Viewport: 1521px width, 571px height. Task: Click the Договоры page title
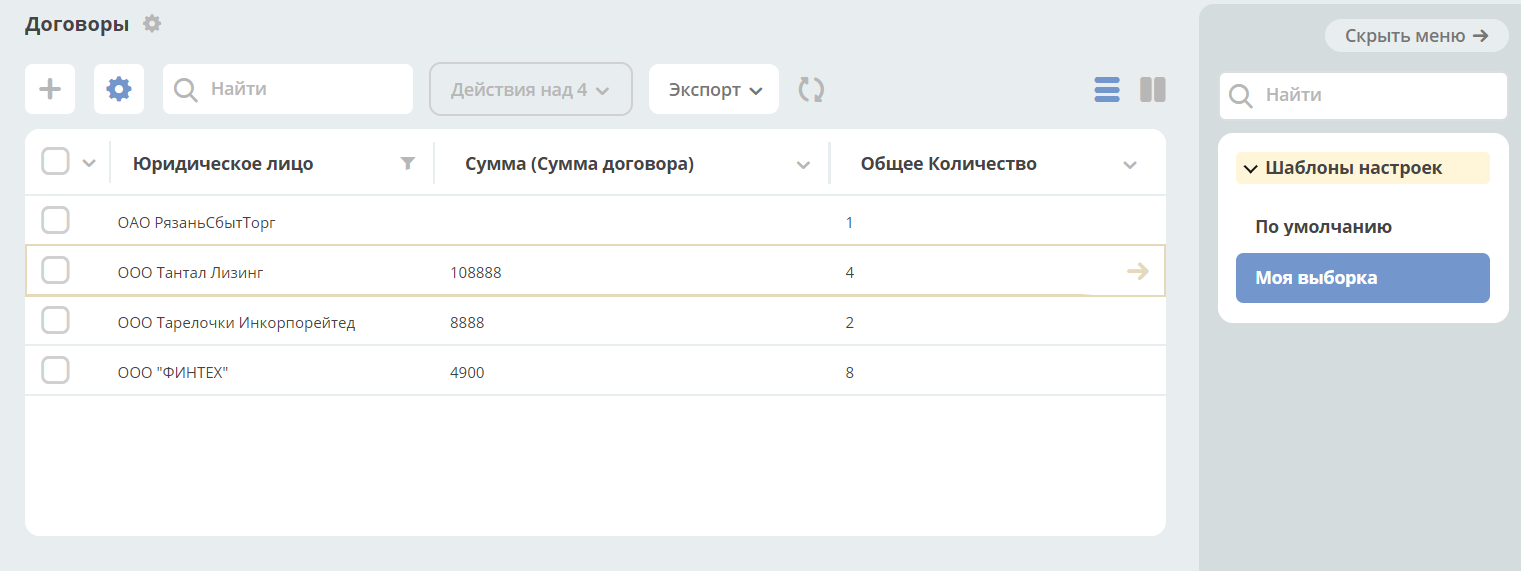[77, 24]
